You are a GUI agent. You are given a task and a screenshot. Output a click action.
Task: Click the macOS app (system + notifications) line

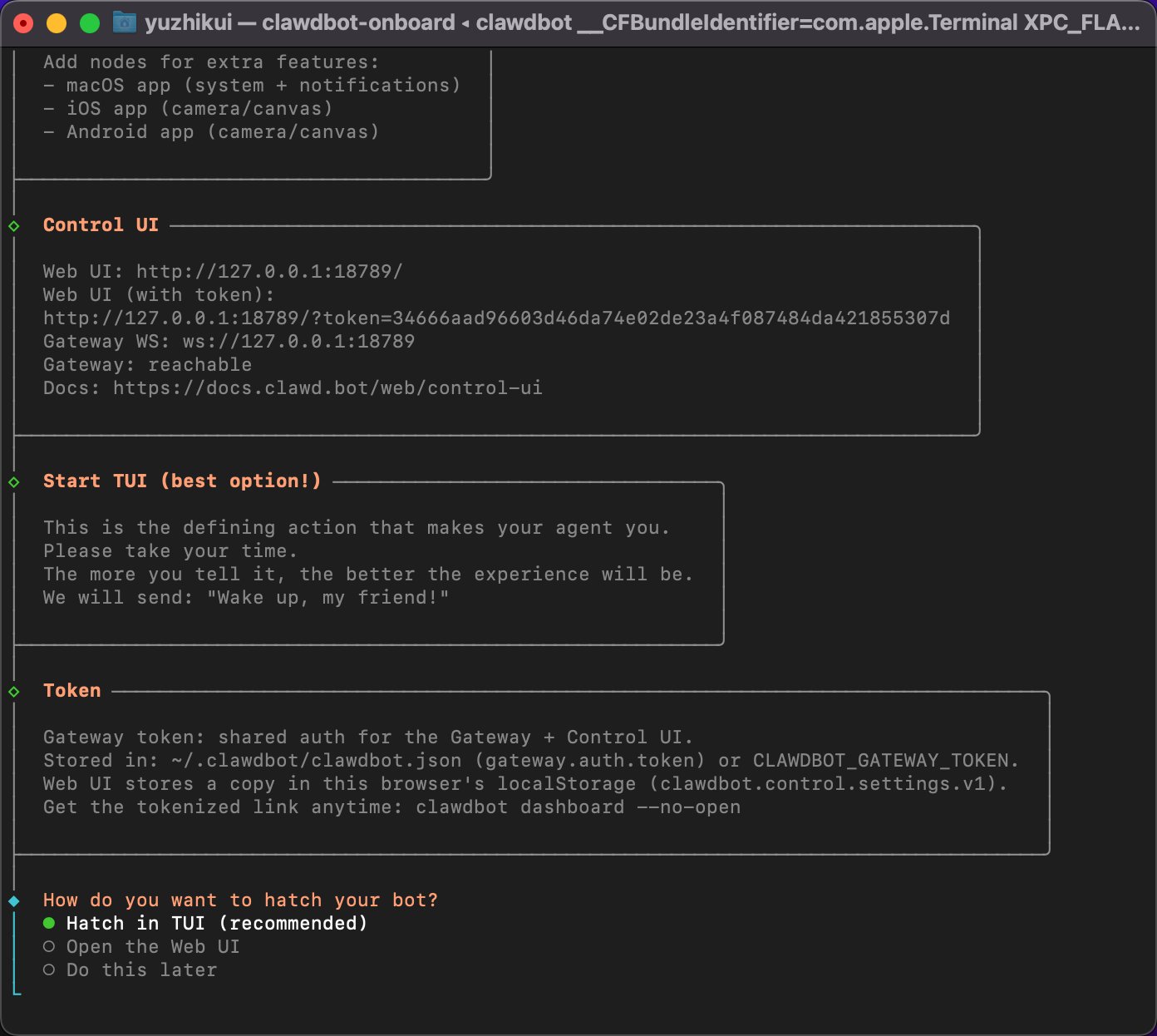point(252,85)
